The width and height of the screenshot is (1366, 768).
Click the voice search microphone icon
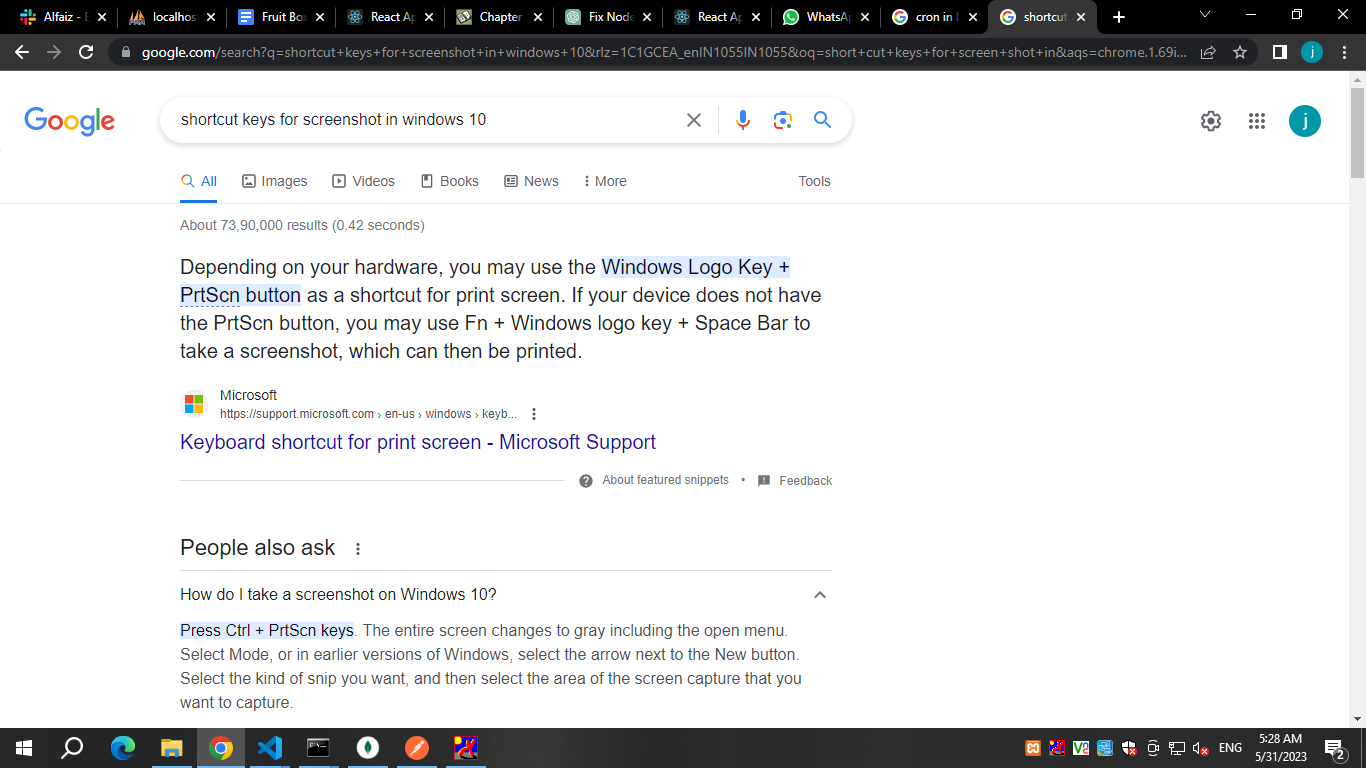742,120
